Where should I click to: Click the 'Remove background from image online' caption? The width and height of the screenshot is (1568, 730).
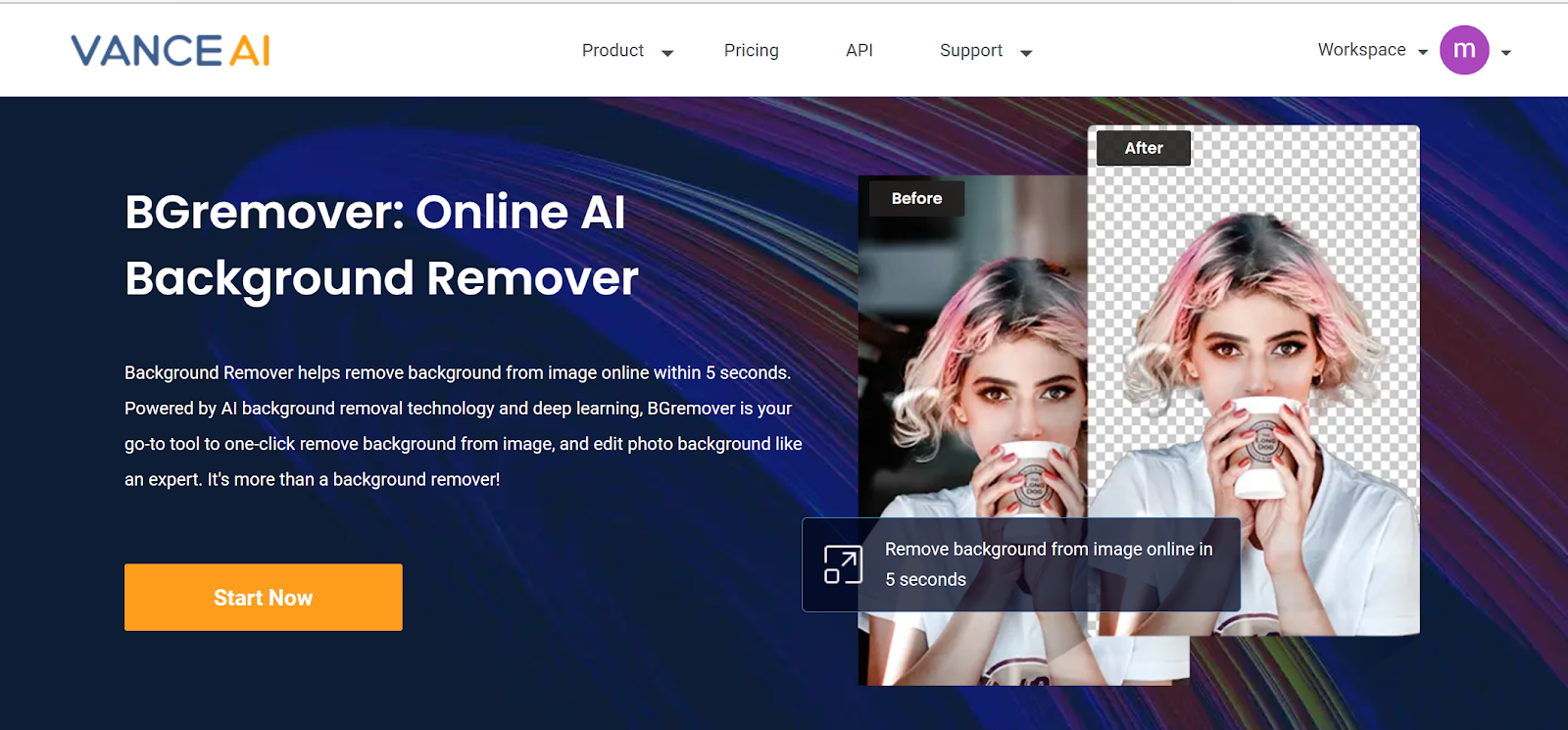1049,564
